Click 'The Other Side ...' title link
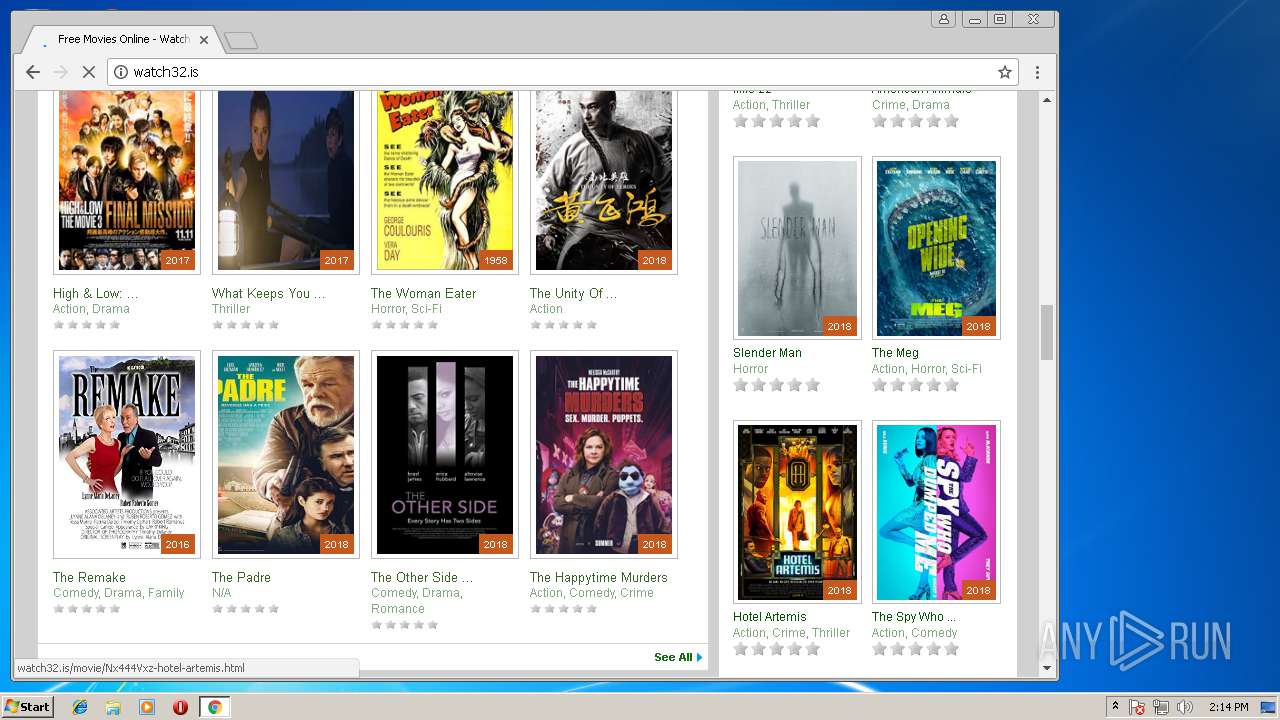The height and width of the screenshot is (720, 1280). [421, 577]
